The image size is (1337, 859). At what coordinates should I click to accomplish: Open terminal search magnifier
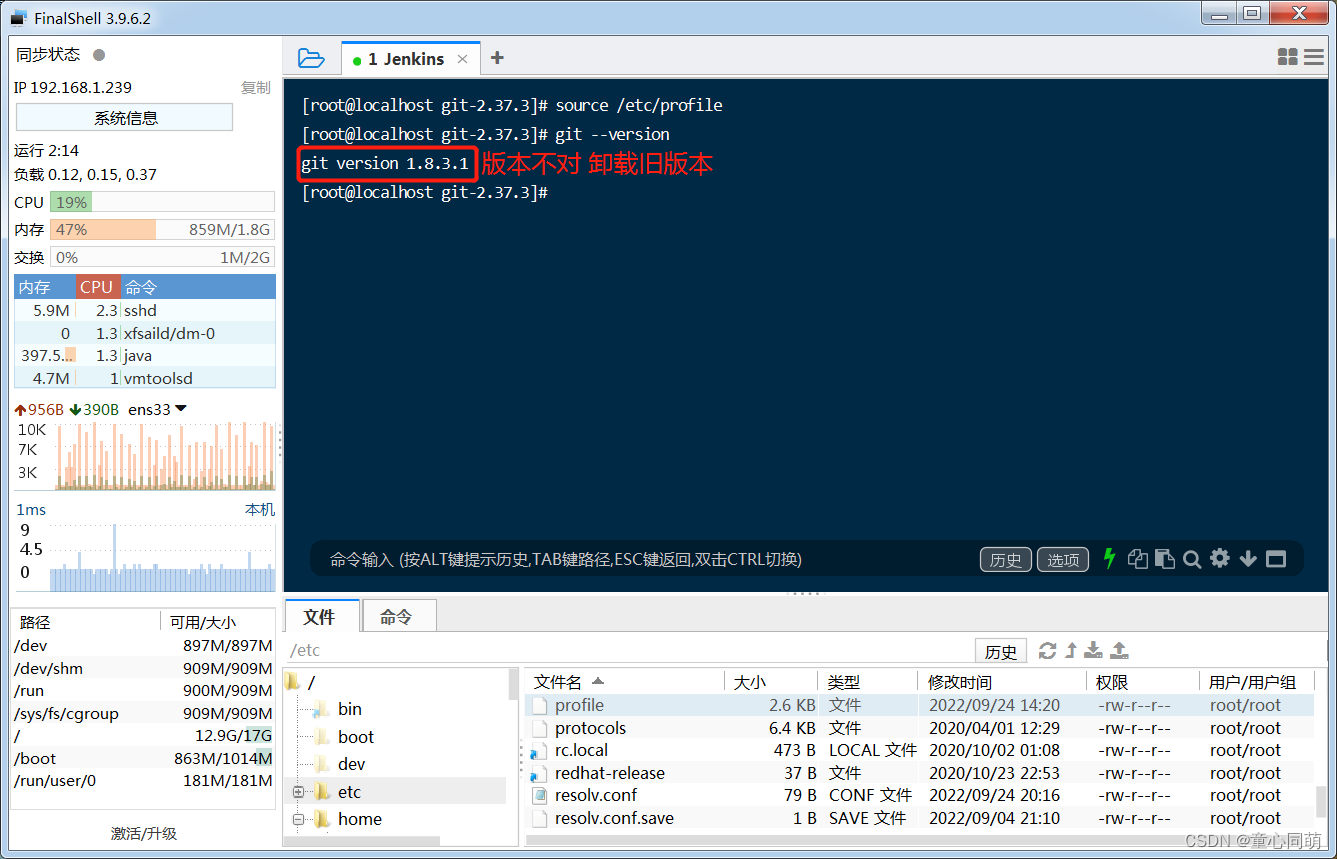[1191, 559]
